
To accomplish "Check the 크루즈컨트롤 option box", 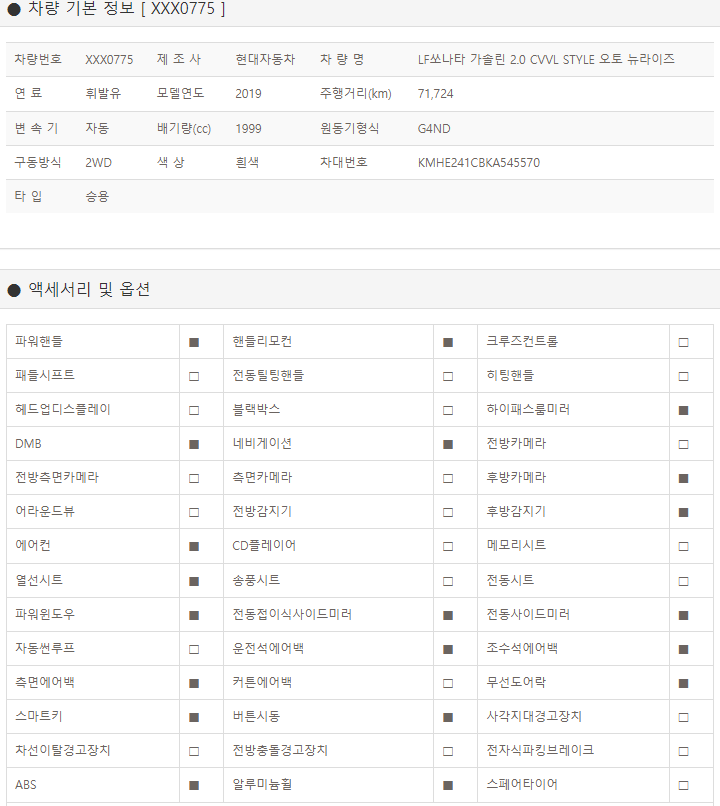I will pos(684,342).
